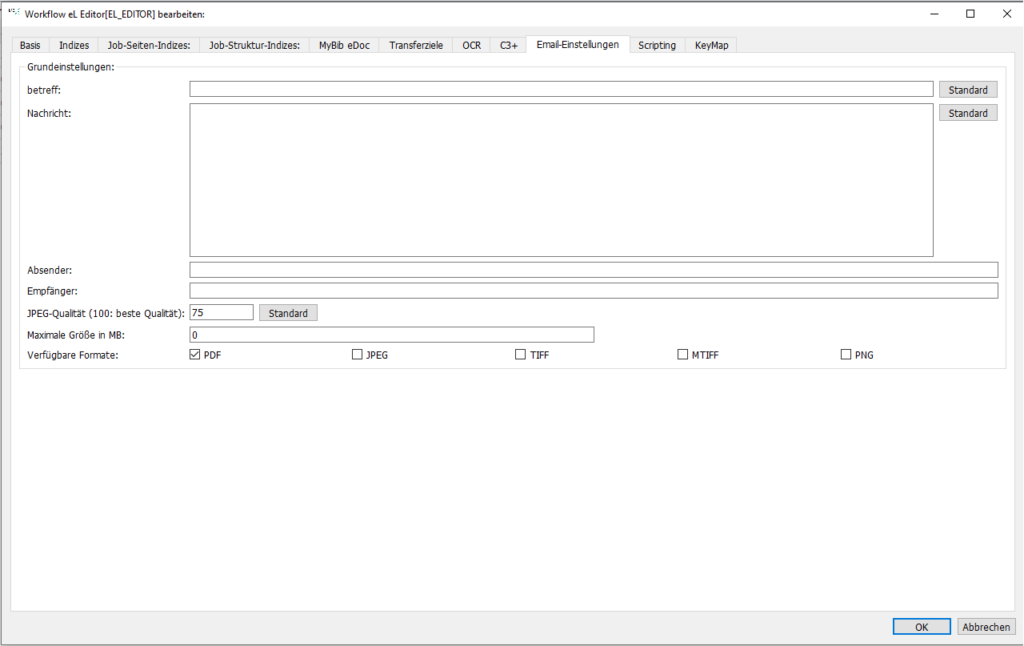Click into the Nachricht text area

point(561,180)
